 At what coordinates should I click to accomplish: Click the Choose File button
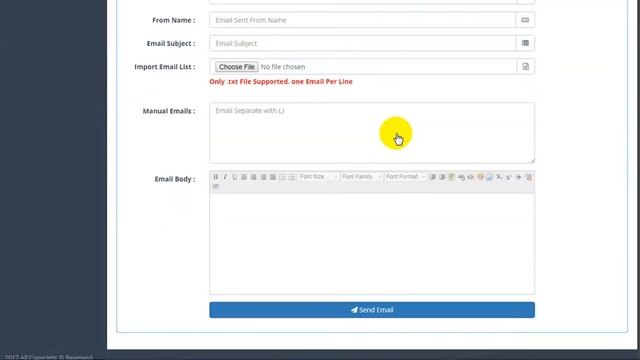tap(237, 67)
